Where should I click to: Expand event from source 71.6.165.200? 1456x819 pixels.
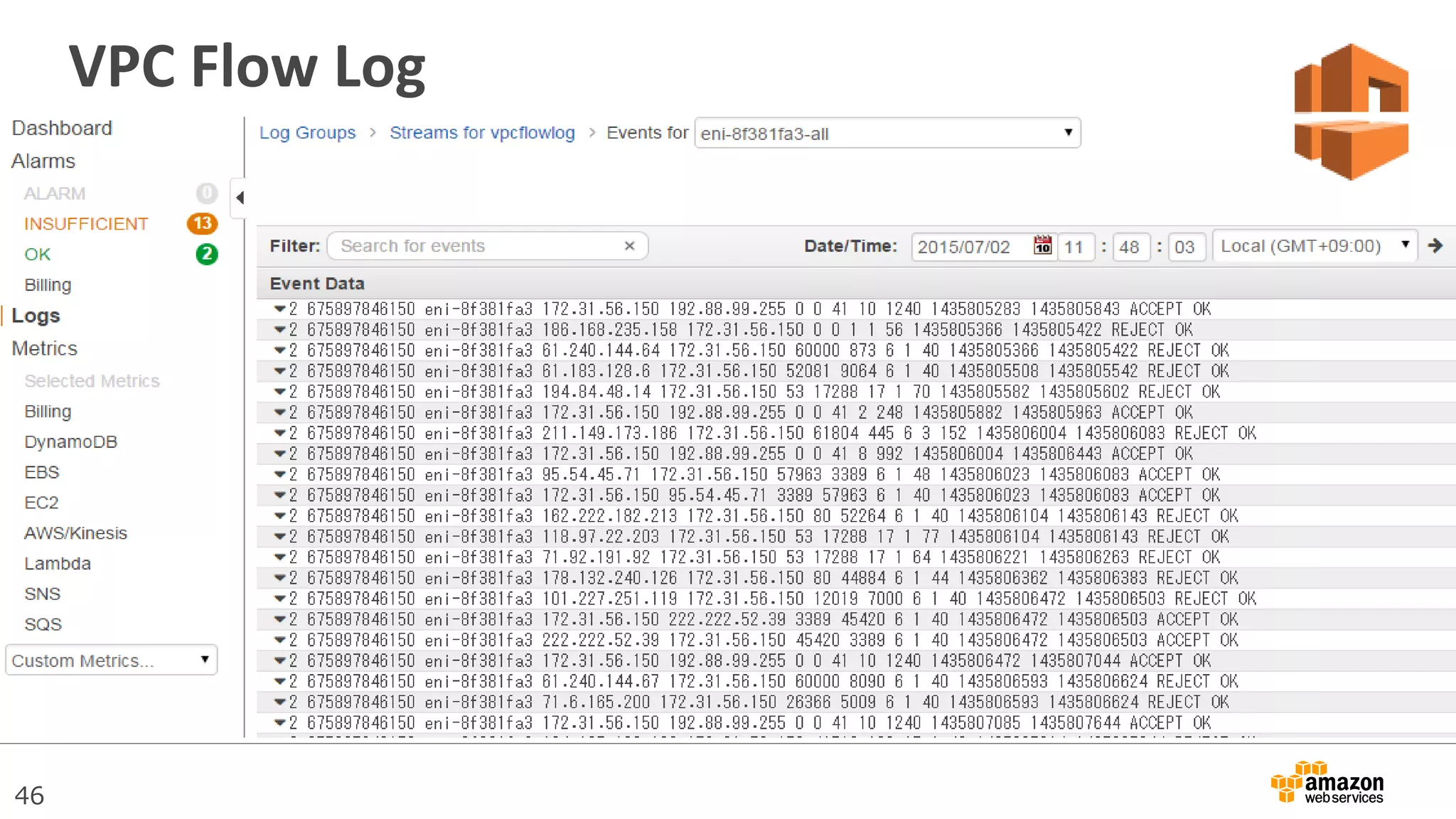[279, 702]
